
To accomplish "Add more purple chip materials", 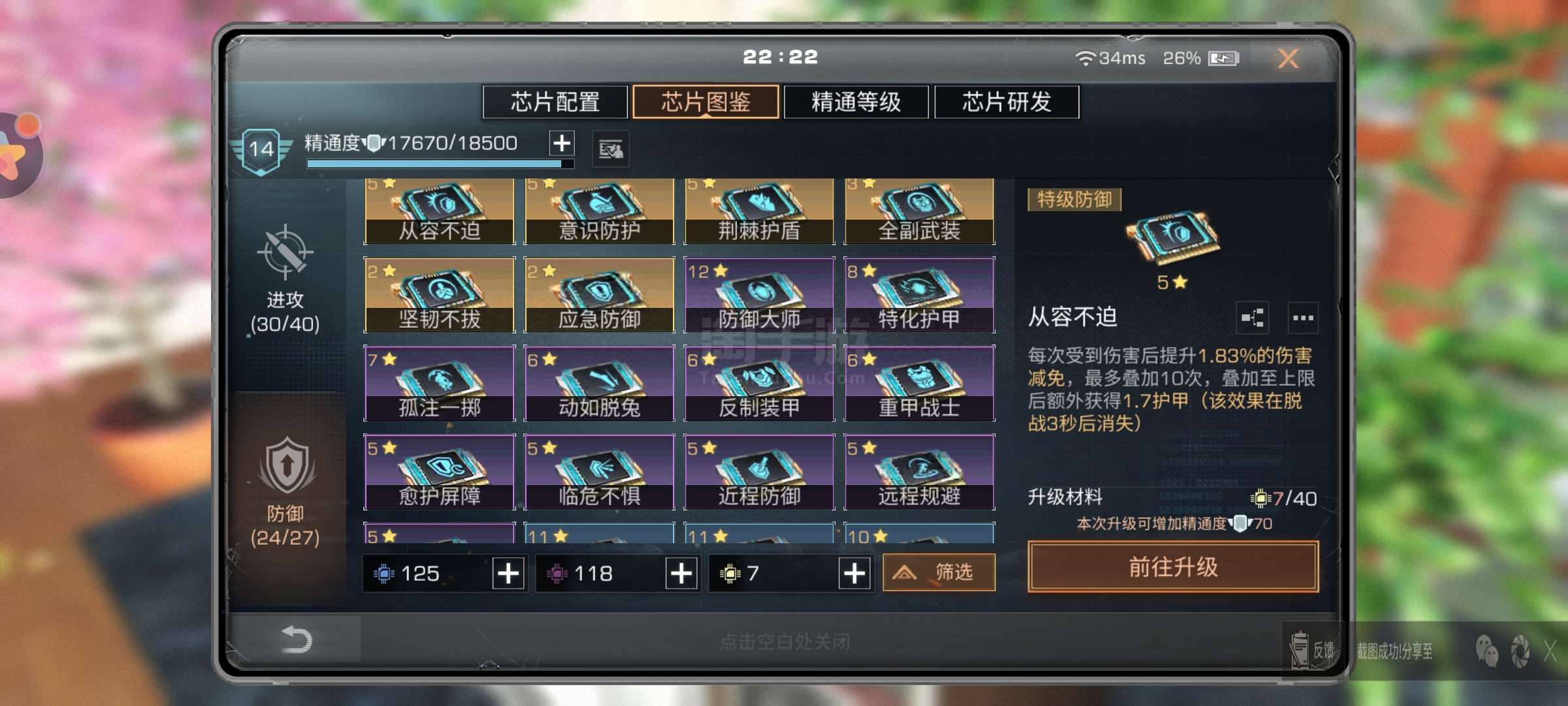I will click(681, 573).
